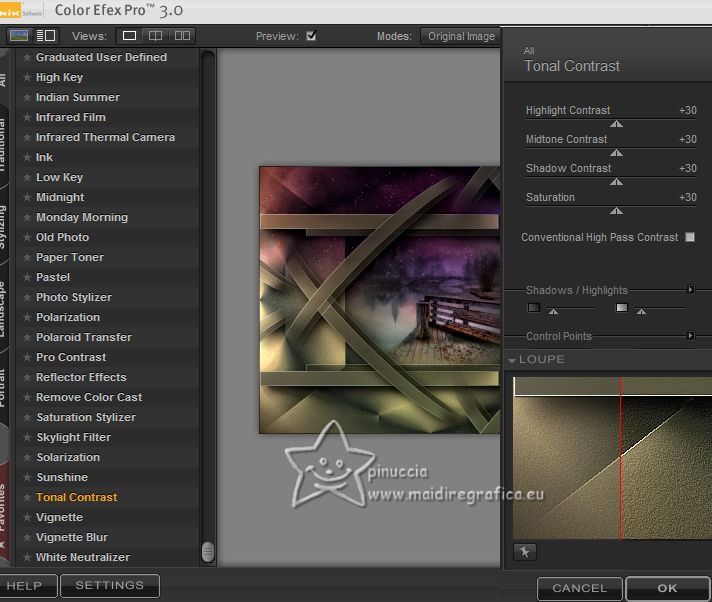Open the SETTINGS button
The height and width of the screenshot is (602, 712).
[110, 585]
